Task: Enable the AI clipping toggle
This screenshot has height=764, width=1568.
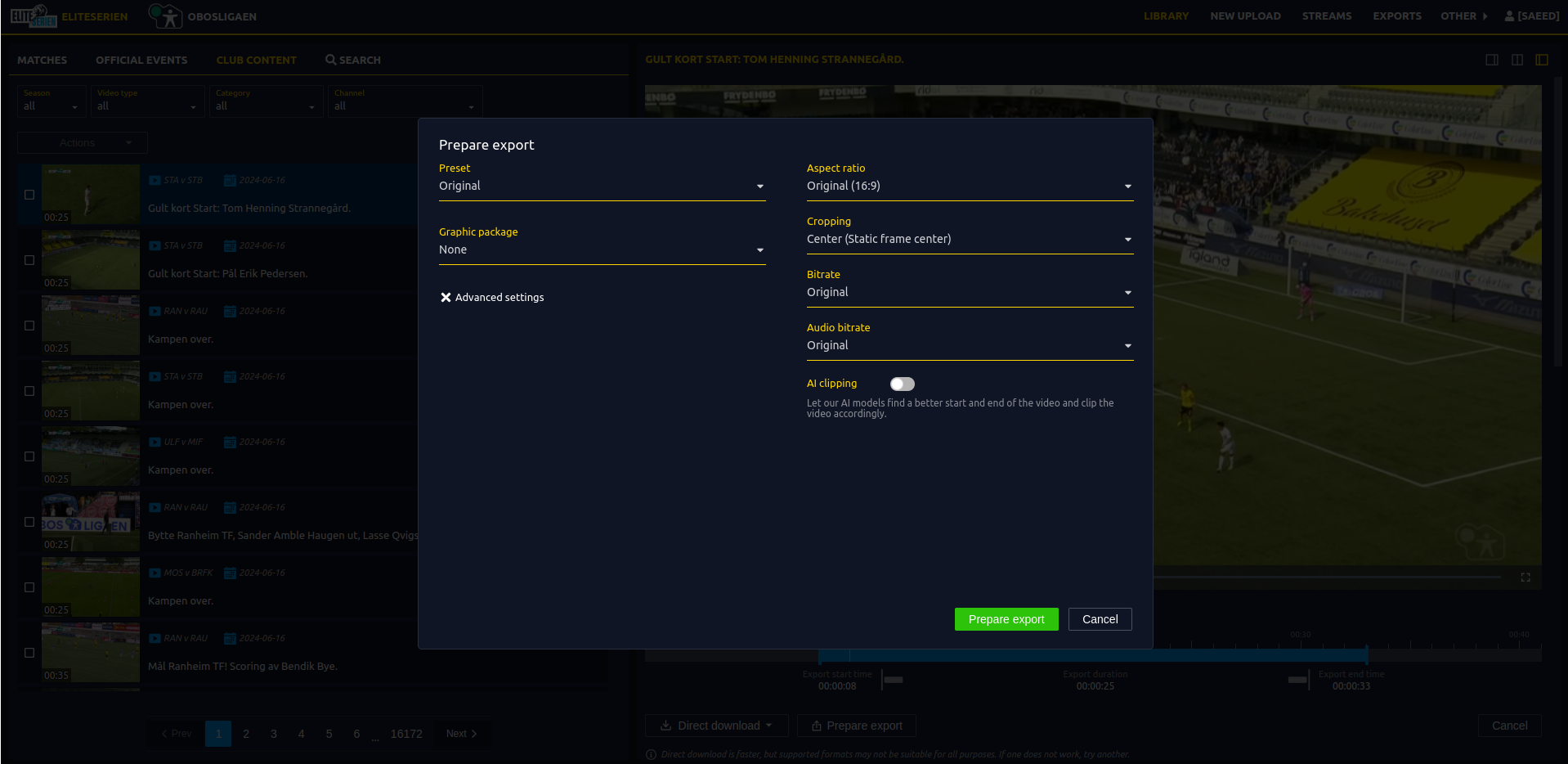Action: [902, 384]
